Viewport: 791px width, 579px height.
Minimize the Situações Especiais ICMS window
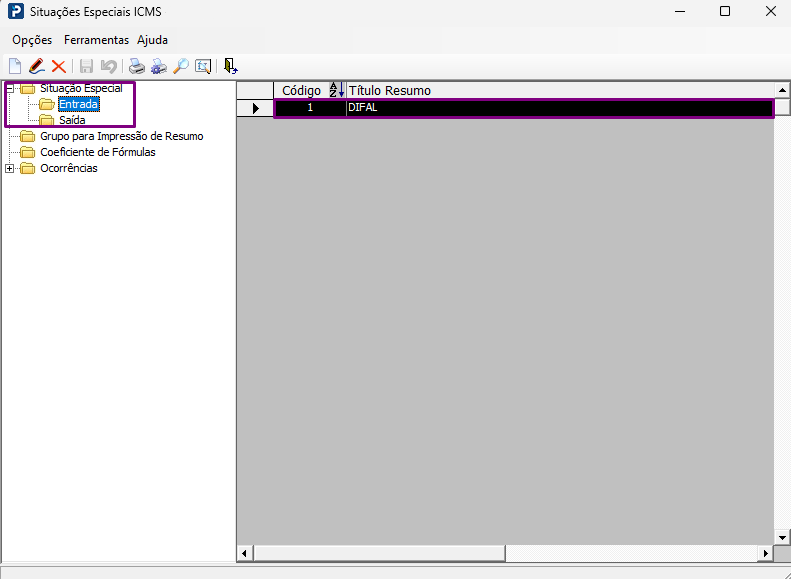coord(679,11)
